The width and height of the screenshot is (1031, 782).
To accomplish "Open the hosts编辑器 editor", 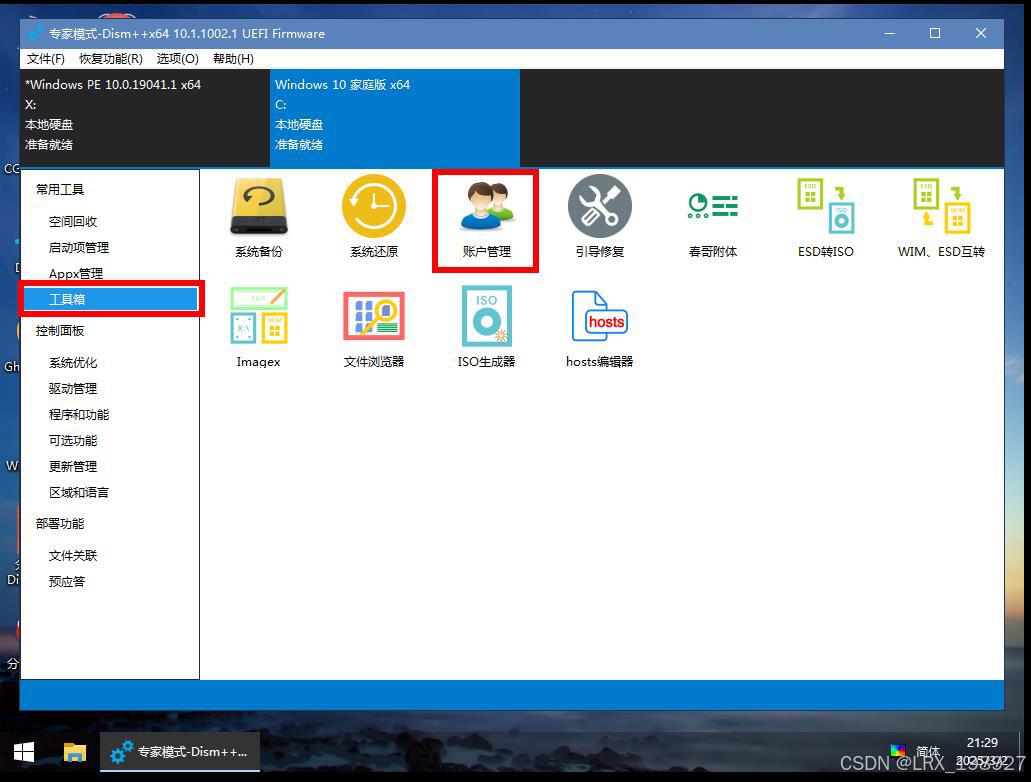I will pyautogui.click(x=599, y=328).
